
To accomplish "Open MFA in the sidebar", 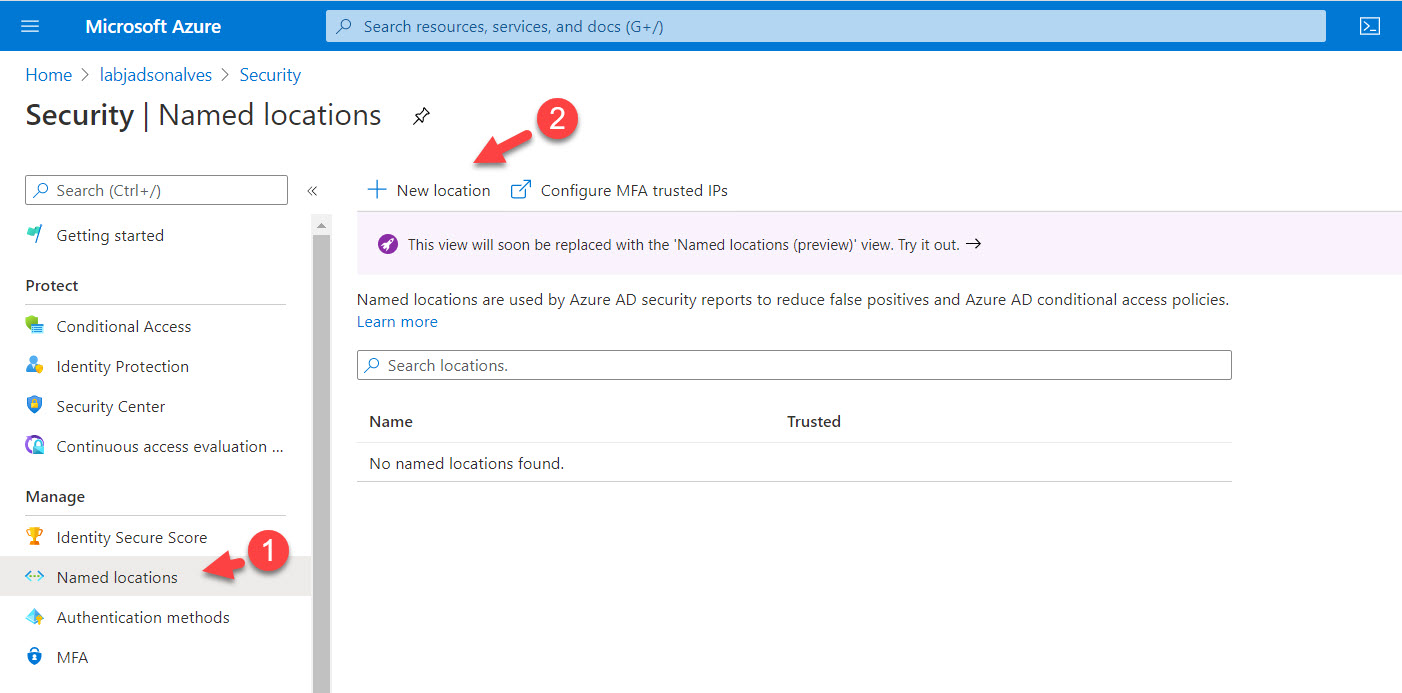I will click(72, 657).
